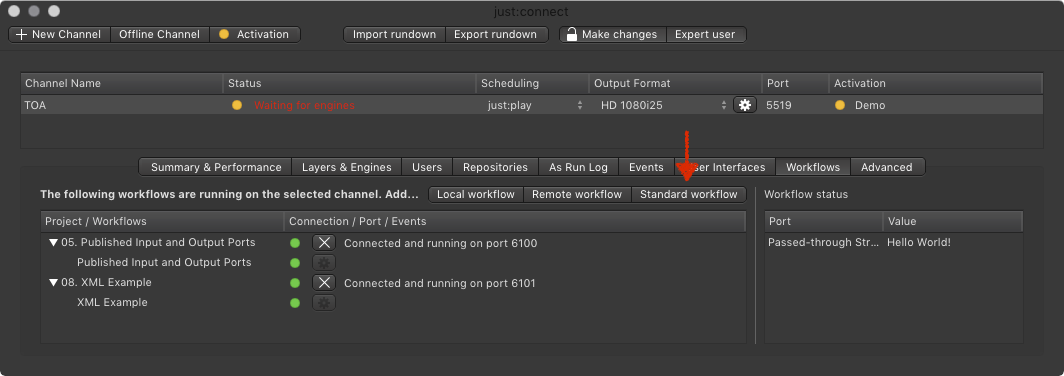
Task: Click the green dot of XML Example child row
Action: point(294,303)
